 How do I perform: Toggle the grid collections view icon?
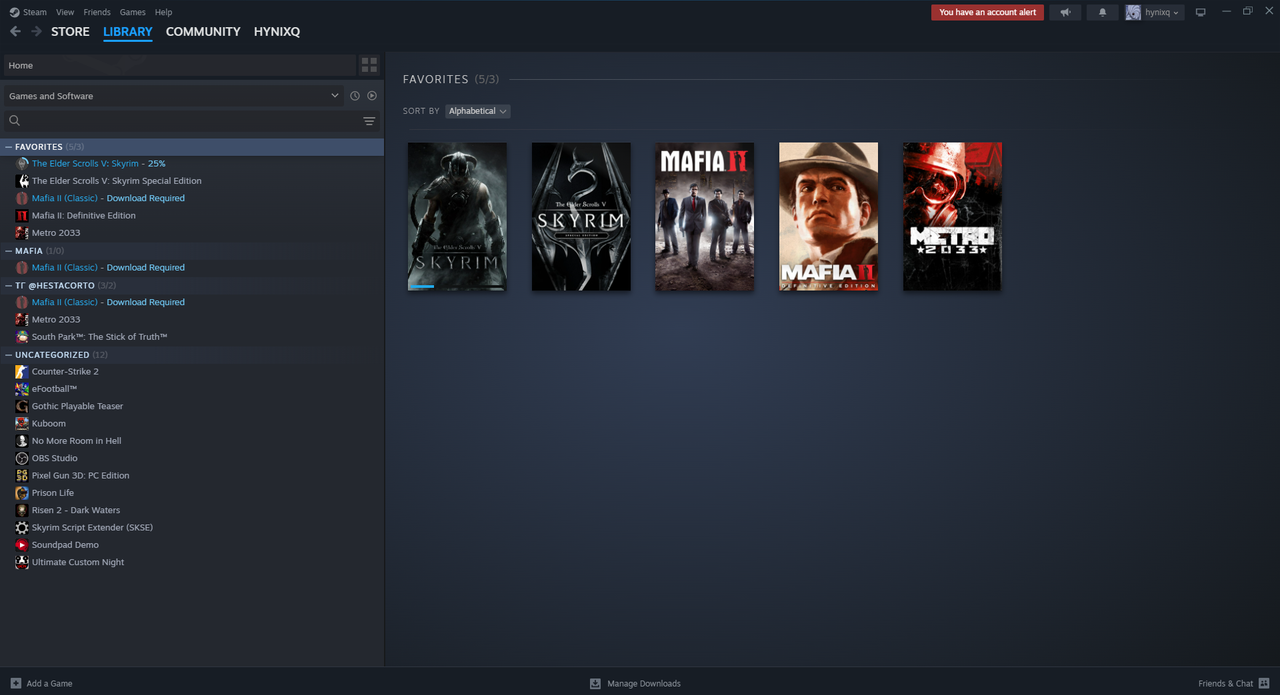[369, 65]
